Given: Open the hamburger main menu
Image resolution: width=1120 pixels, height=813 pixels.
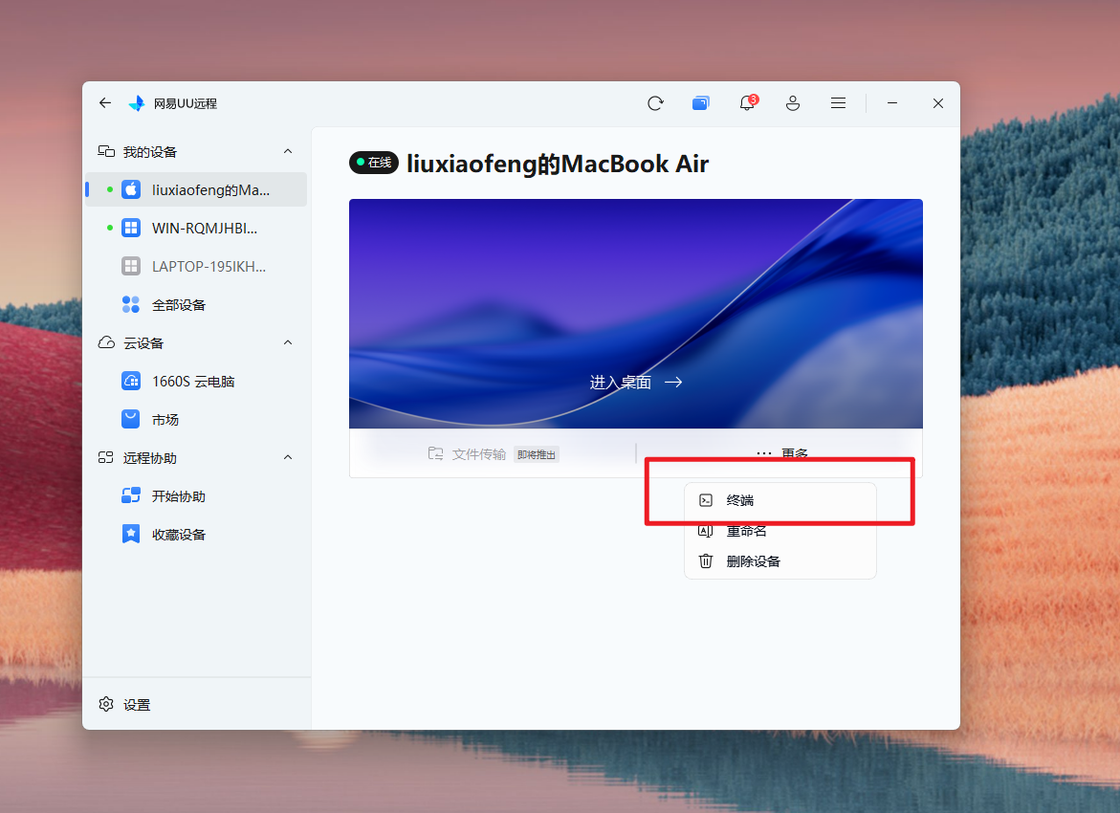Looking at the screenshot, I should (839, 104).
